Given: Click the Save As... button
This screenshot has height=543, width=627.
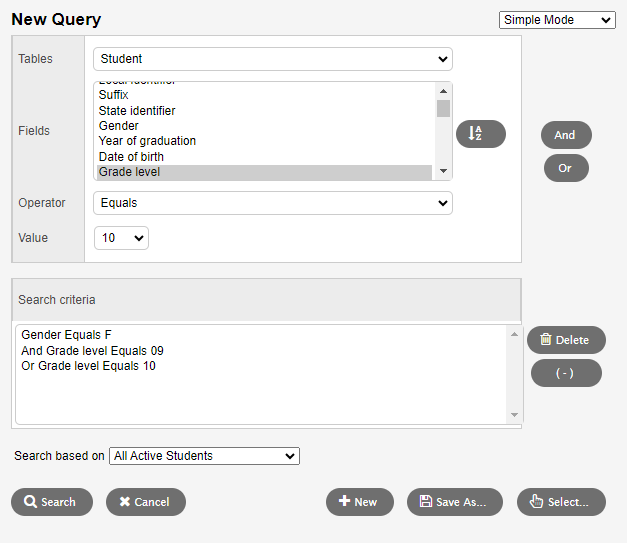Looking at the screenshot, I should click(x=455, y=502).
